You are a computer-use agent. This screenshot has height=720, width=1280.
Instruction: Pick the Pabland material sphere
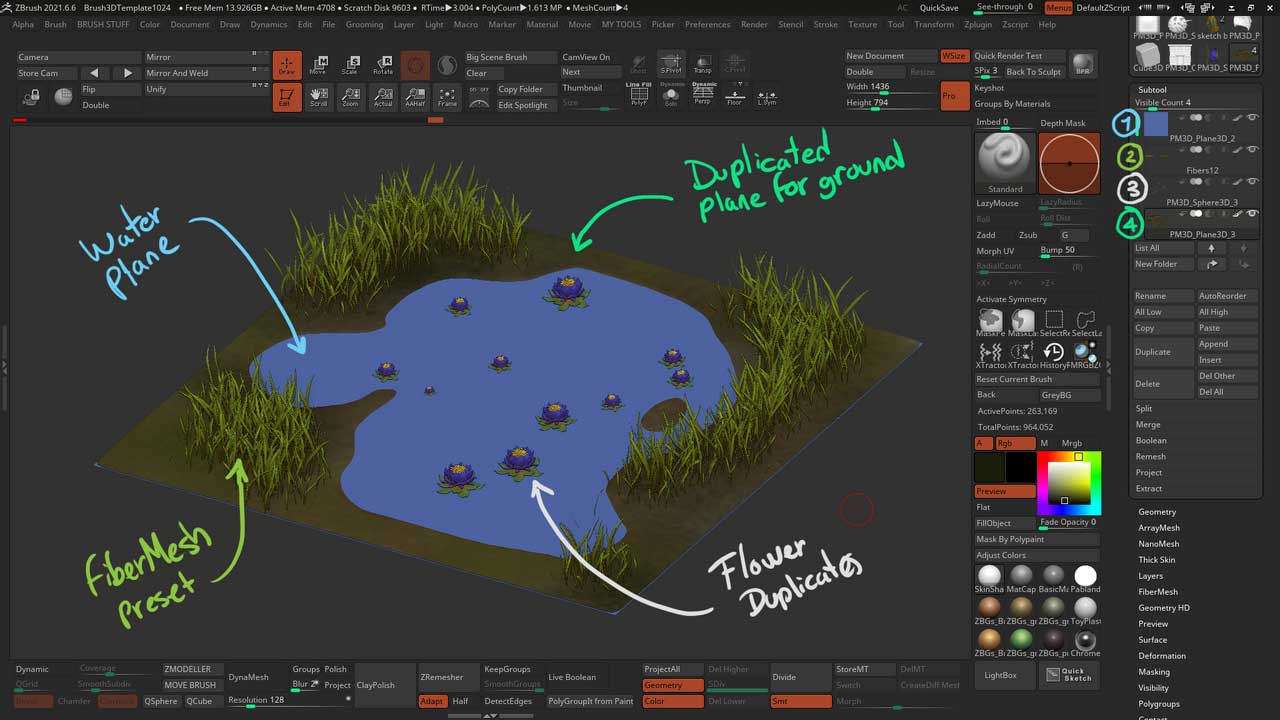pyautogui.click(x=1085, y=577)
